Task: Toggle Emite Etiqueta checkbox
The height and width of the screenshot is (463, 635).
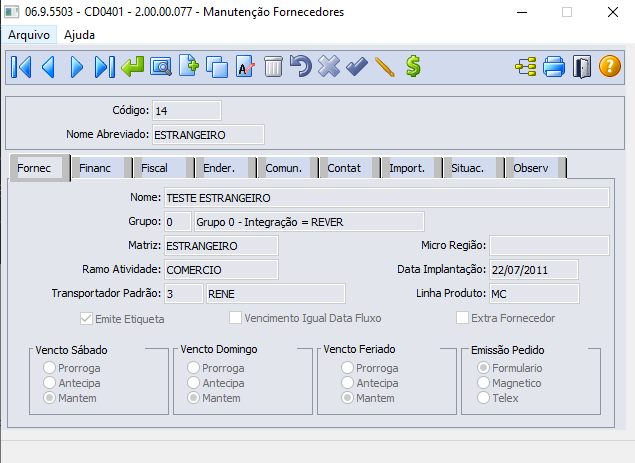Action: coord(86,319)
